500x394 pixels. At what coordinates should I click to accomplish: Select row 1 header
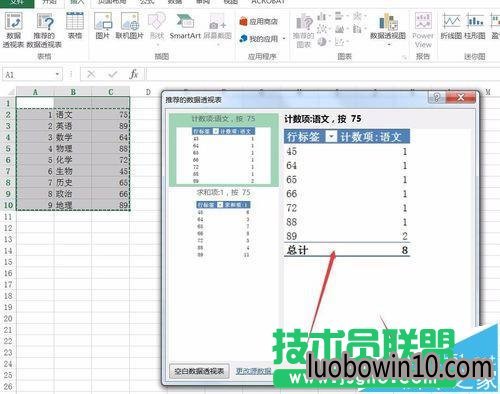click(x=8, y=103)
